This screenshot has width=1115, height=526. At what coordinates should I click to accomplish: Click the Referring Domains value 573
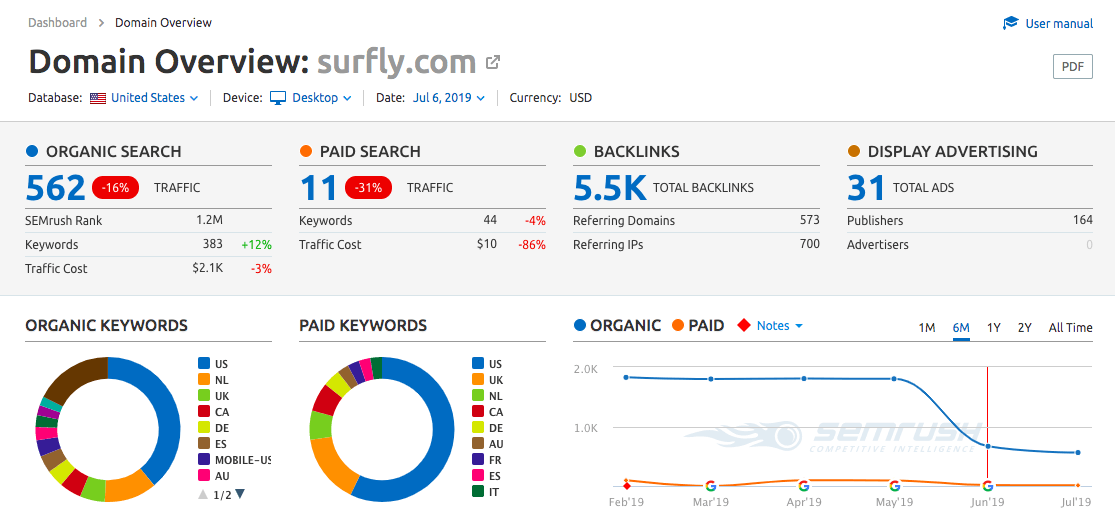point(809,220)
